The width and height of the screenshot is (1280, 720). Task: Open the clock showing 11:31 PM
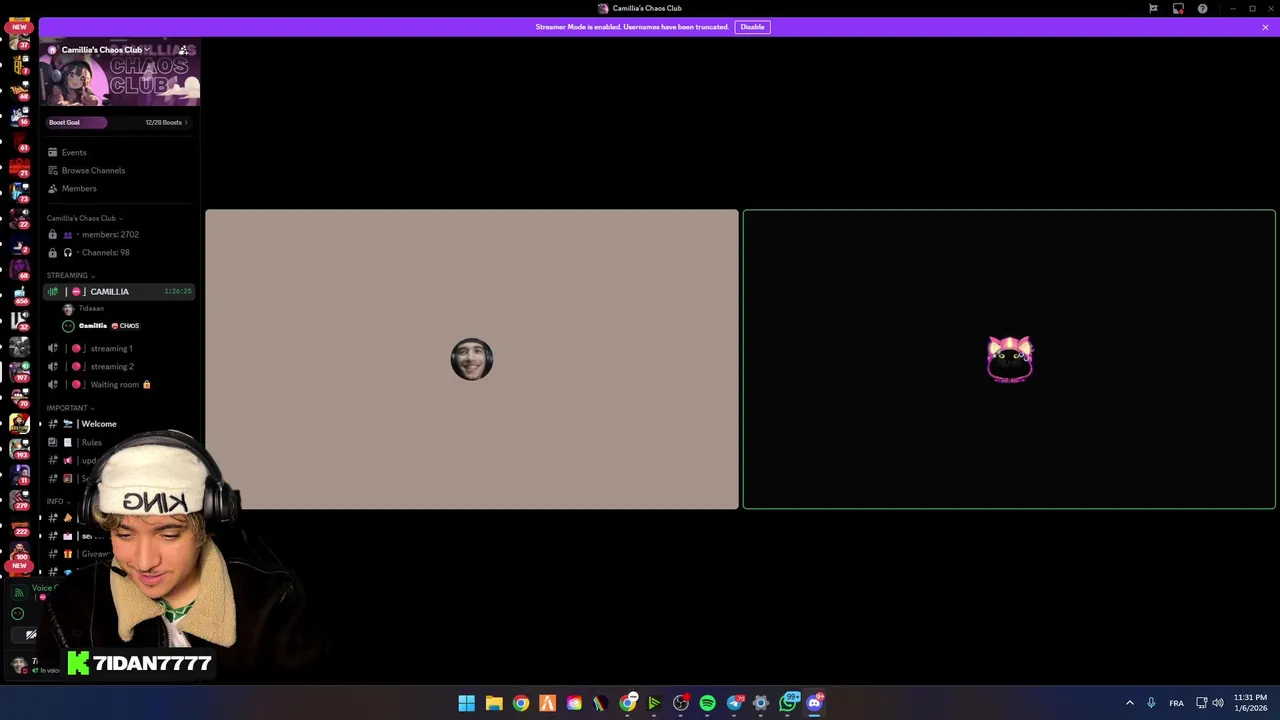tap(1250, 703)
